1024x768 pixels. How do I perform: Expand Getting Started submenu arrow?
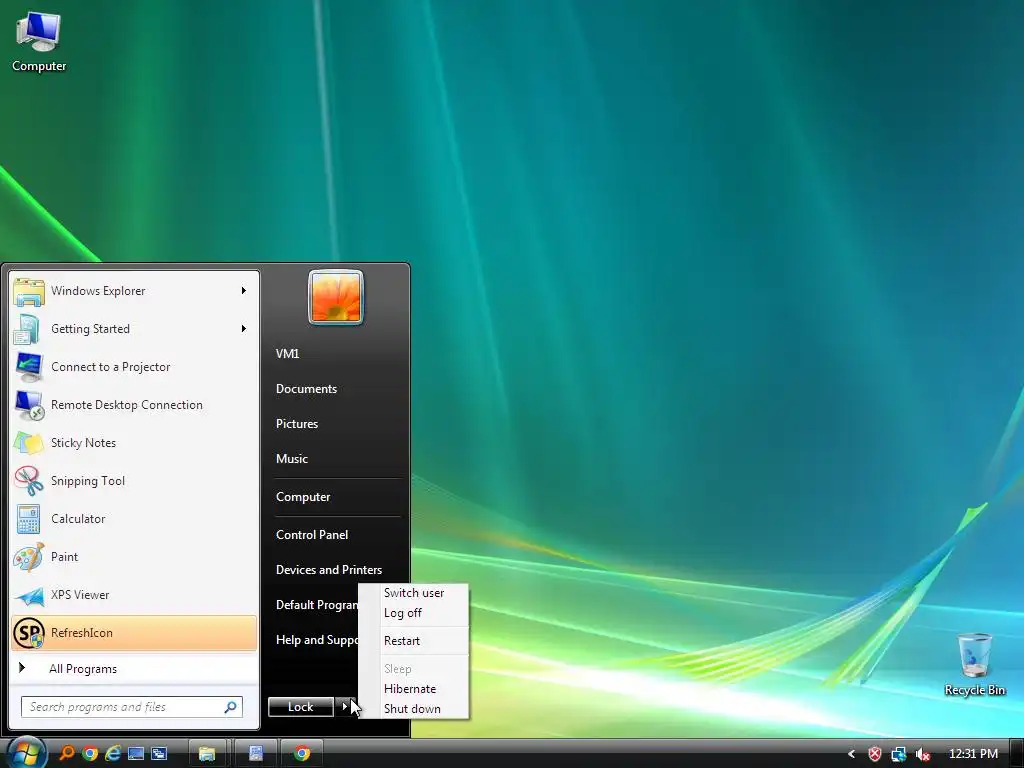[244, 328]
